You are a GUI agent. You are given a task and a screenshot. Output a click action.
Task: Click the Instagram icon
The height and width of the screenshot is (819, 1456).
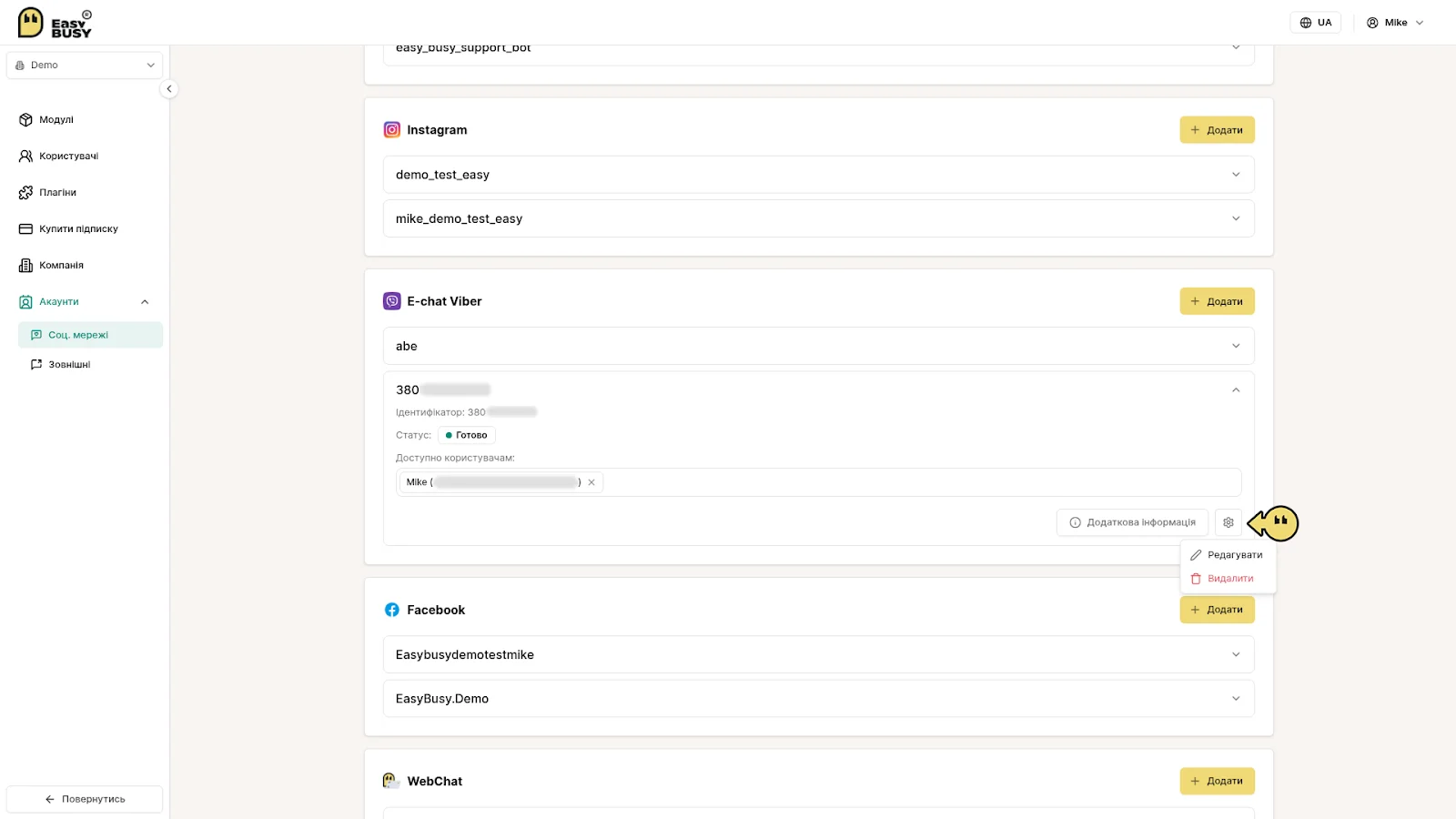392,130
